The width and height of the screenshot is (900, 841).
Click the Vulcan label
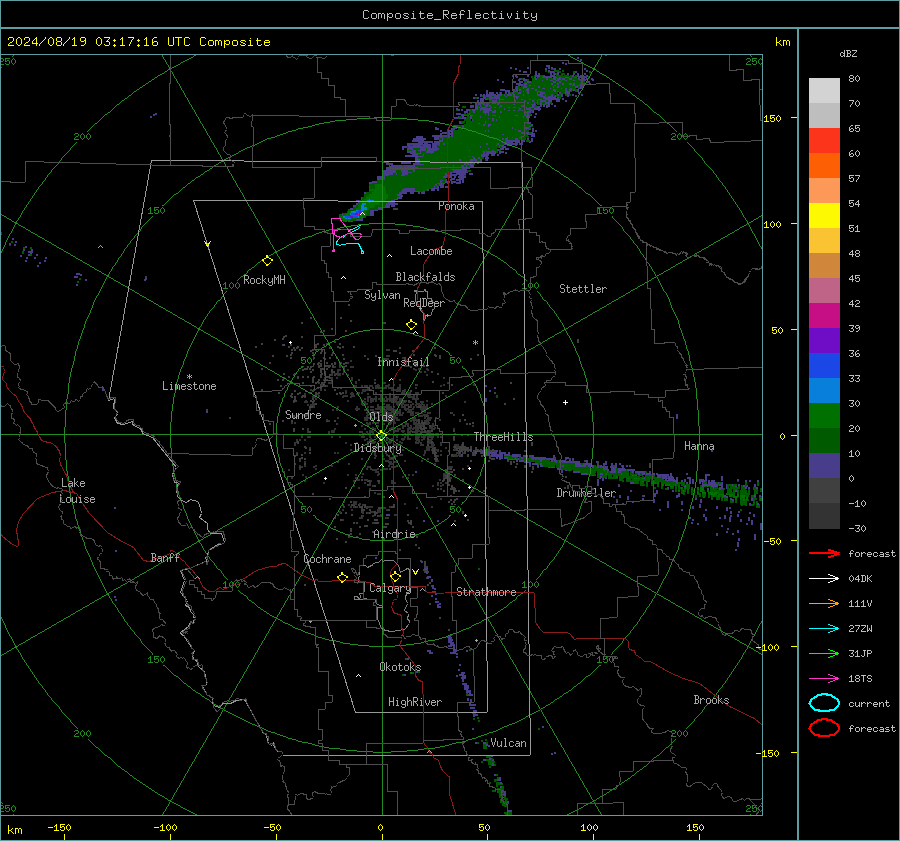click(x=508, y=743)
